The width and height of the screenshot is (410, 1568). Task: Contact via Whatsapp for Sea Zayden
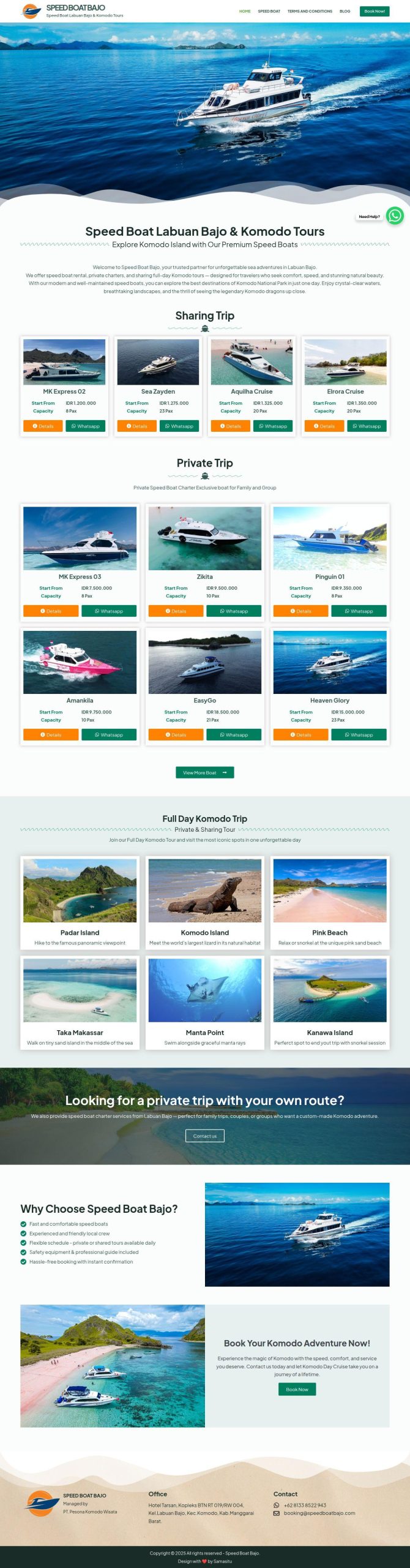pyautogui.click(x=179, y=426)
